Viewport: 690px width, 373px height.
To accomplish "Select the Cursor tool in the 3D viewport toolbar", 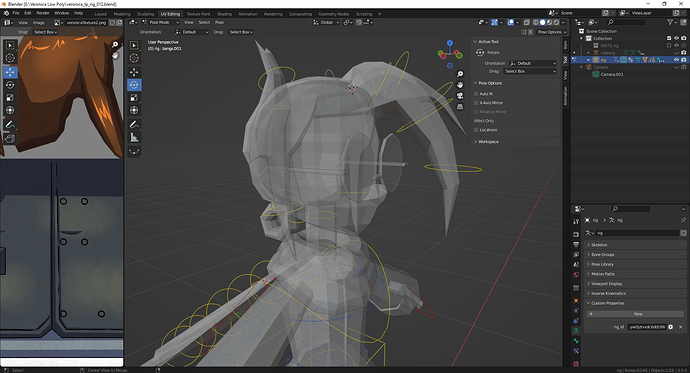I will click(x=134, y=58).
